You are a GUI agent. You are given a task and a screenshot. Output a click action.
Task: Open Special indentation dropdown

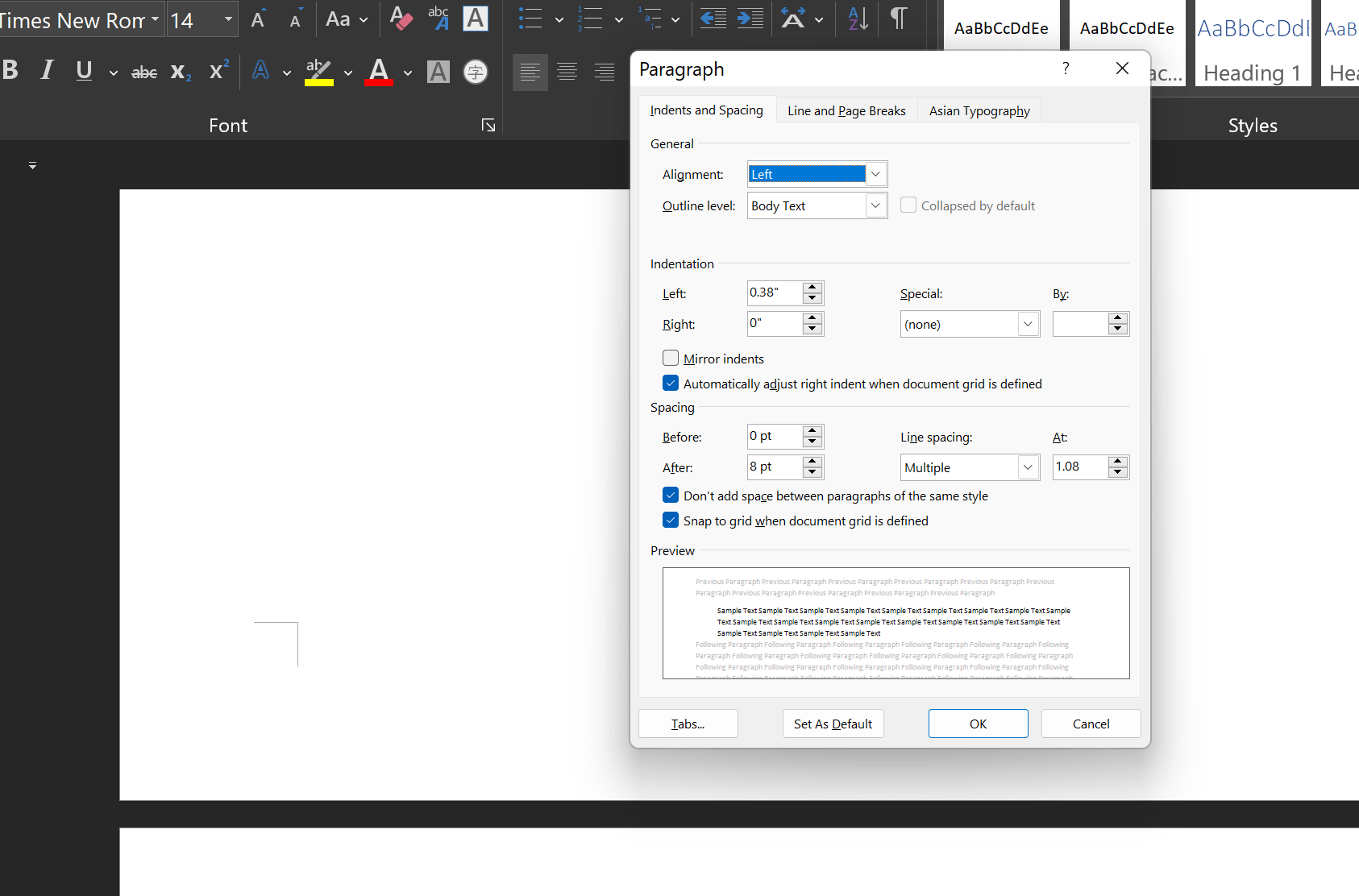click(x=1028, y=324)
